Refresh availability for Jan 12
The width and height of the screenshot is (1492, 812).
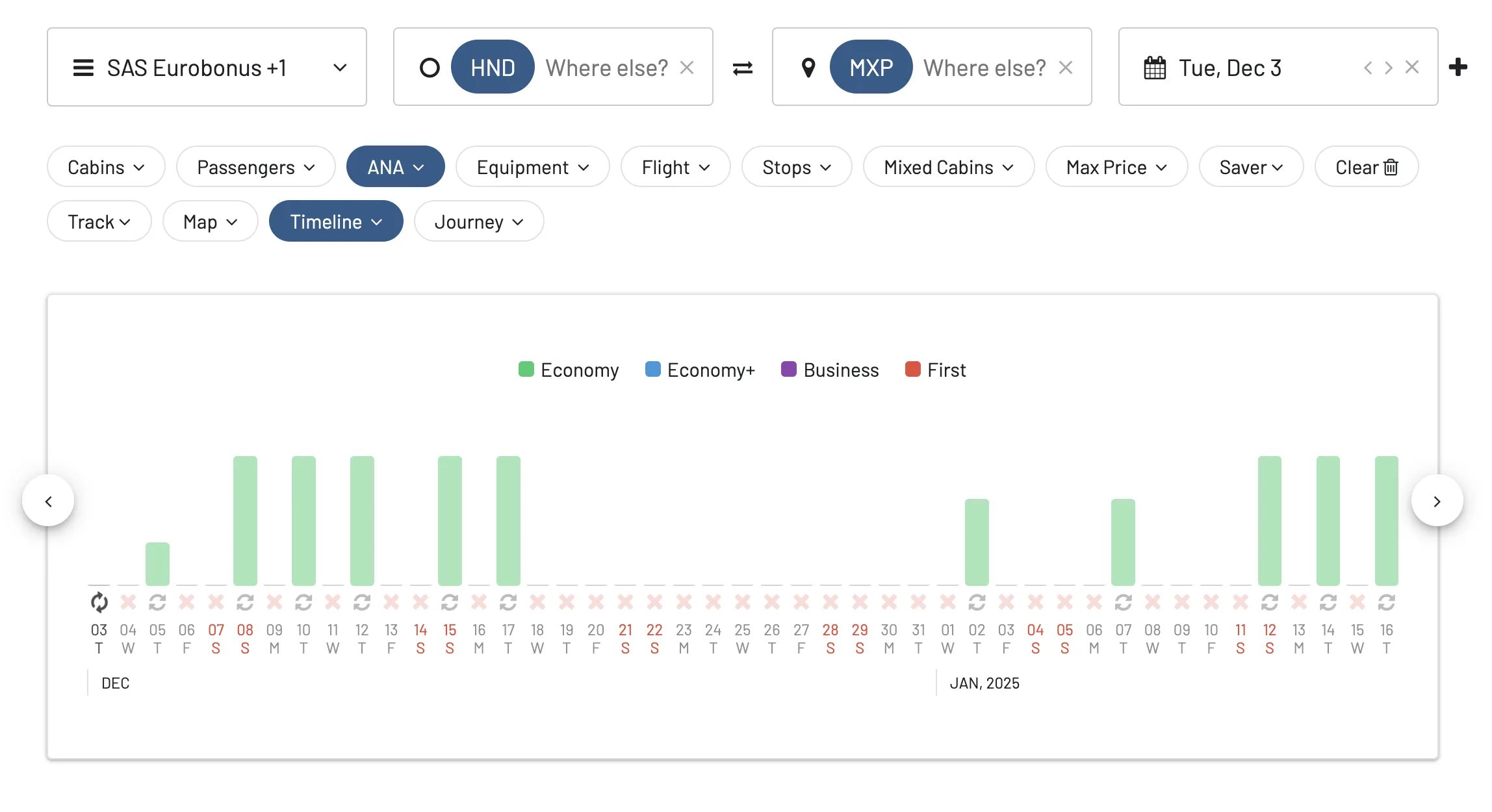coord(1269,602)
